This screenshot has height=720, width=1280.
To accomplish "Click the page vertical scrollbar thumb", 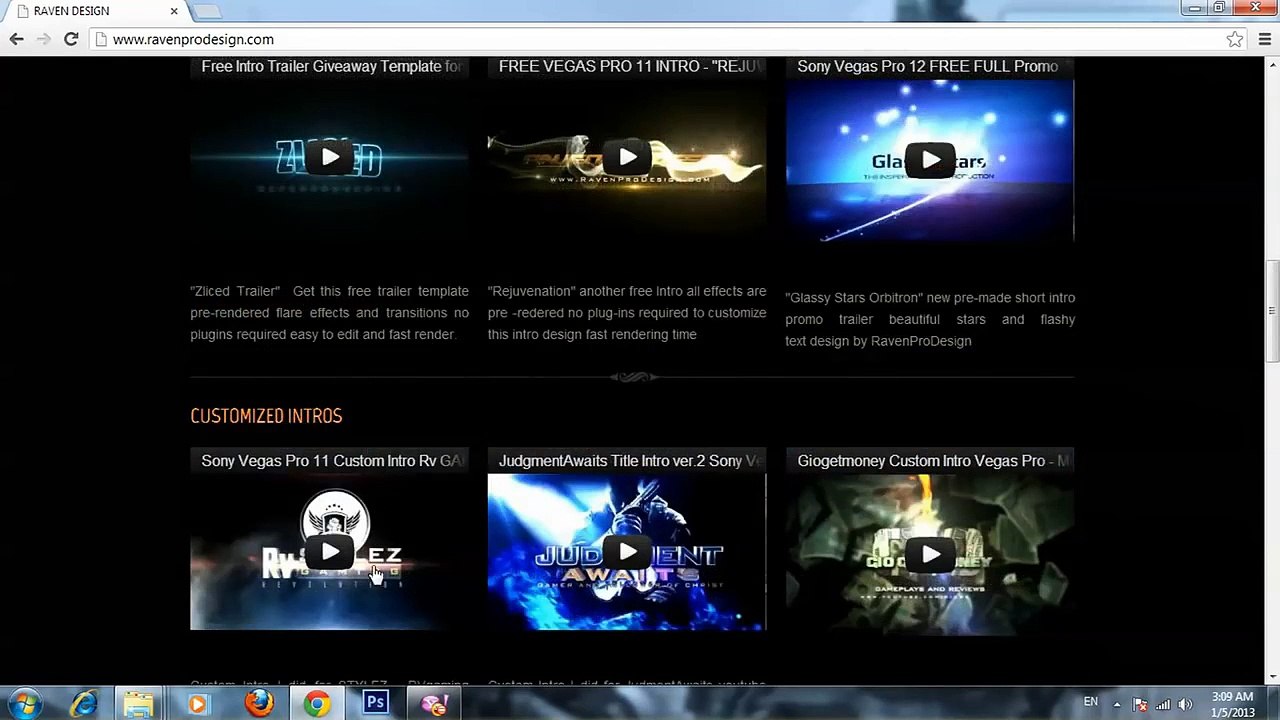I will 1272,311.
